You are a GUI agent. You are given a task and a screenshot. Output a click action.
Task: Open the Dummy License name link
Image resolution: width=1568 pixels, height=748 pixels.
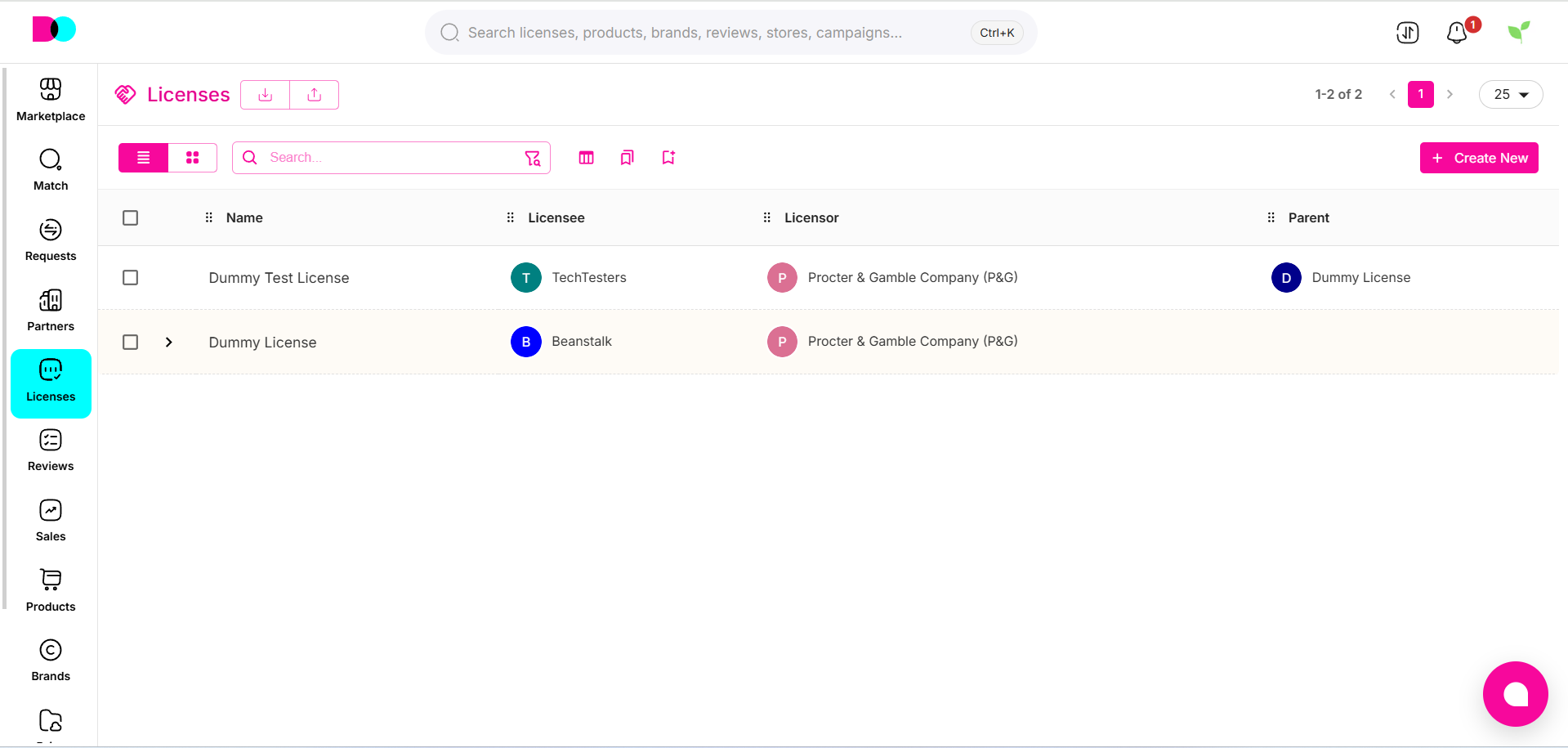click(x=262, y=343)
